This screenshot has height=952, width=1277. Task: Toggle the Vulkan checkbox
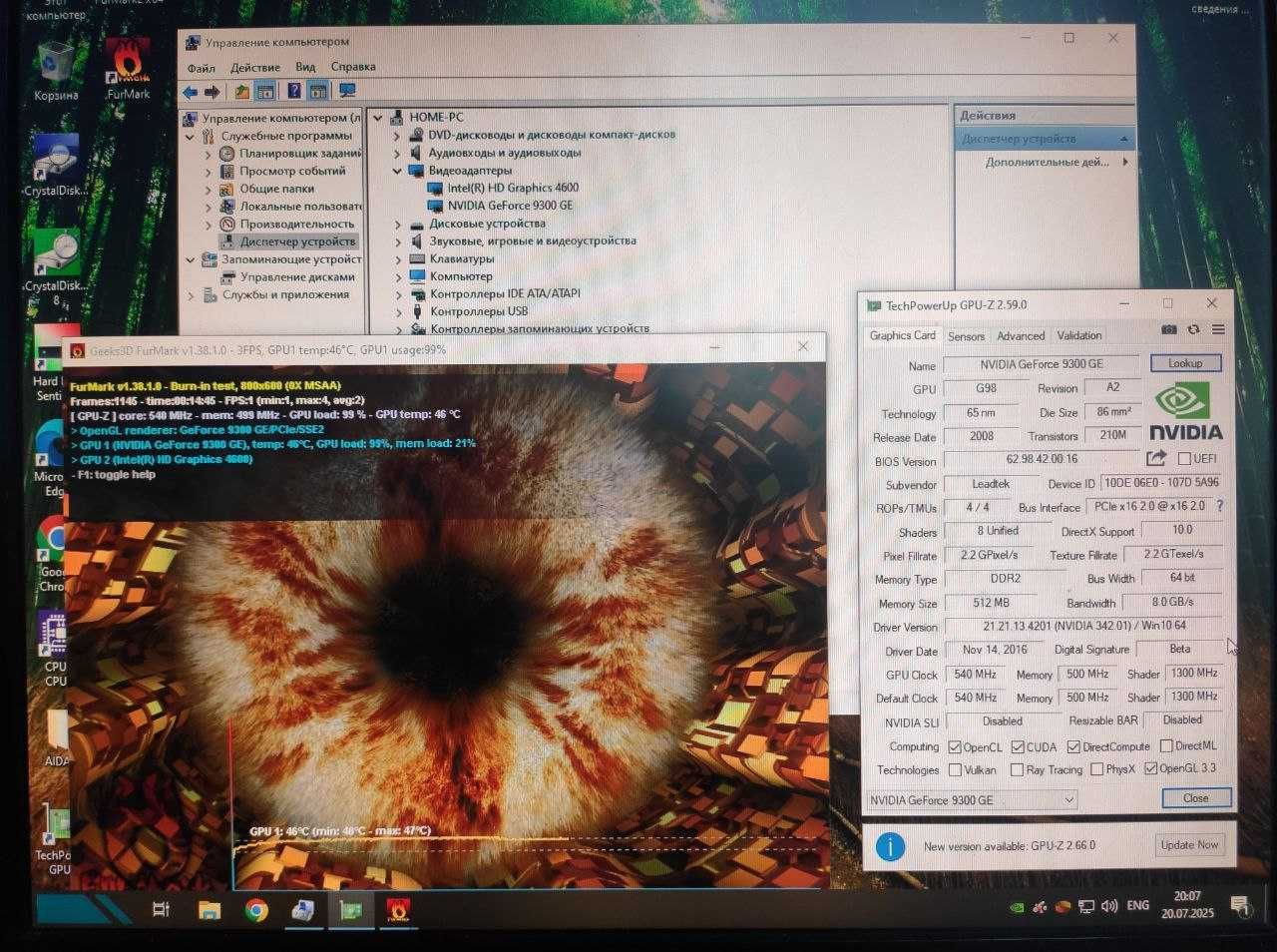(x=955, y=769)
